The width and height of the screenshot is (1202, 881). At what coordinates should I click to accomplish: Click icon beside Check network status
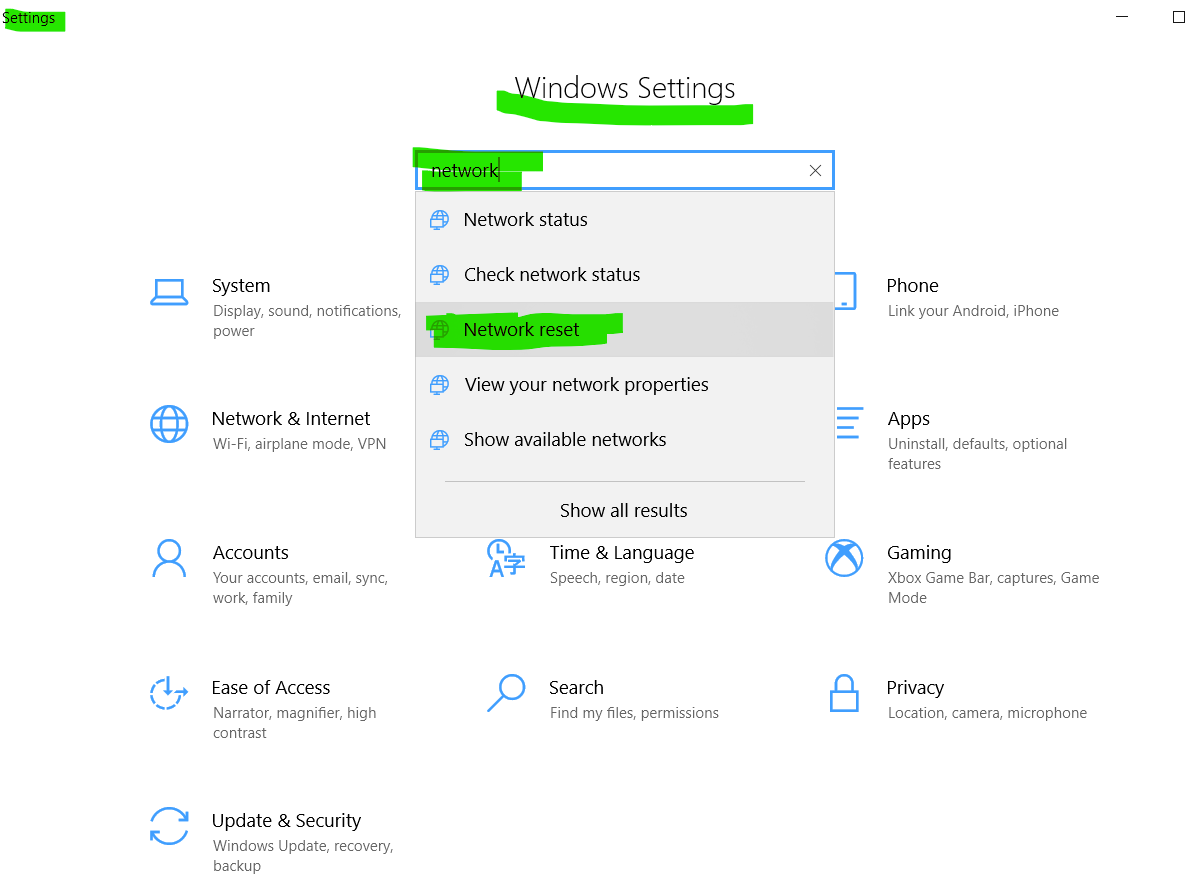(x=439, y=275)
